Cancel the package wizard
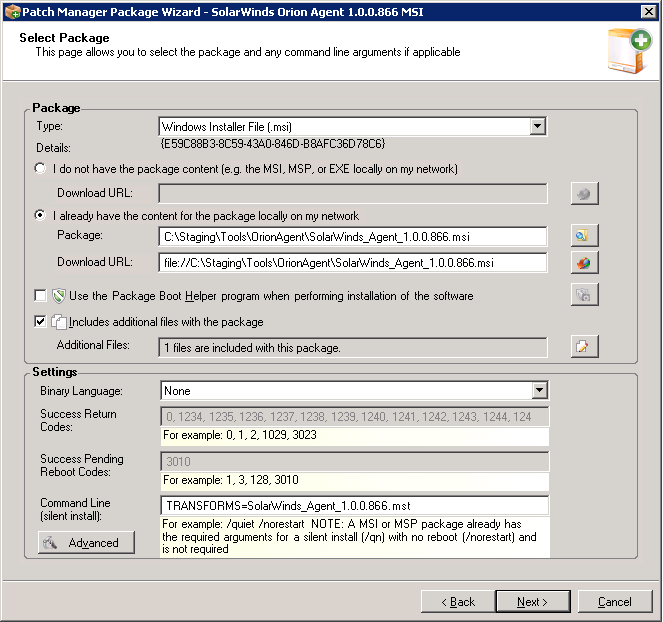The image size is (663, 622). (x=615, y=602)
